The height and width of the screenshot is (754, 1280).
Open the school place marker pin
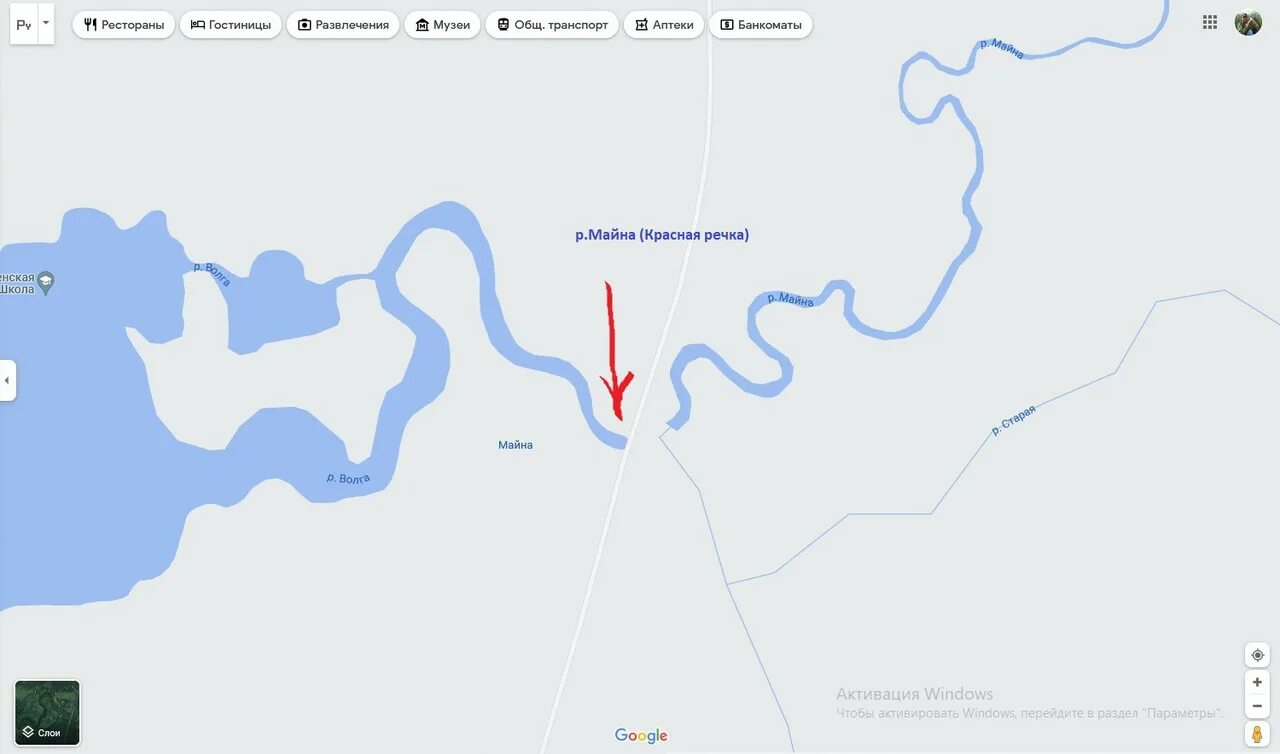(46, 281)
